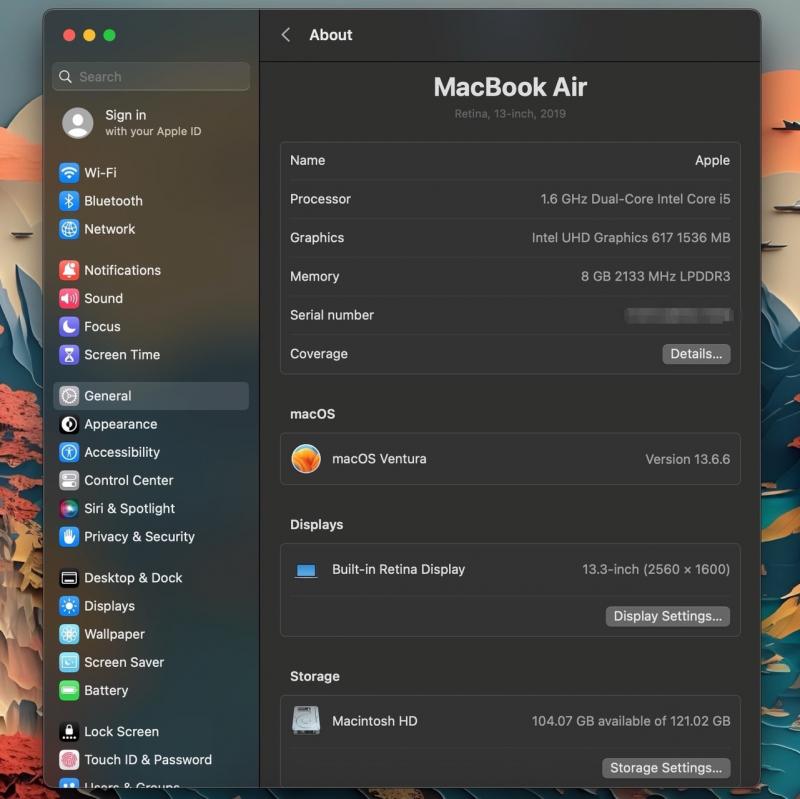Click the processor value 1.6 GHz Dual-Core
This screenshot has height=799, width=800.
tap(635, 199)
